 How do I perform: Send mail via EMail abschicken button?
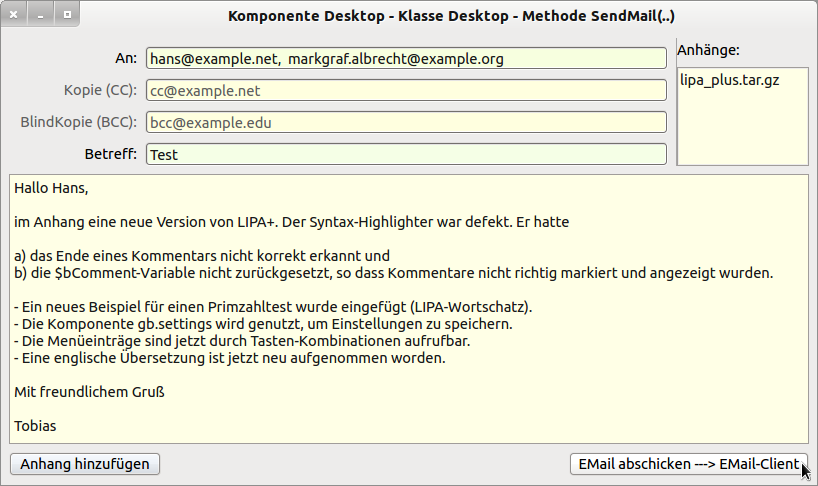coord(689,464)
